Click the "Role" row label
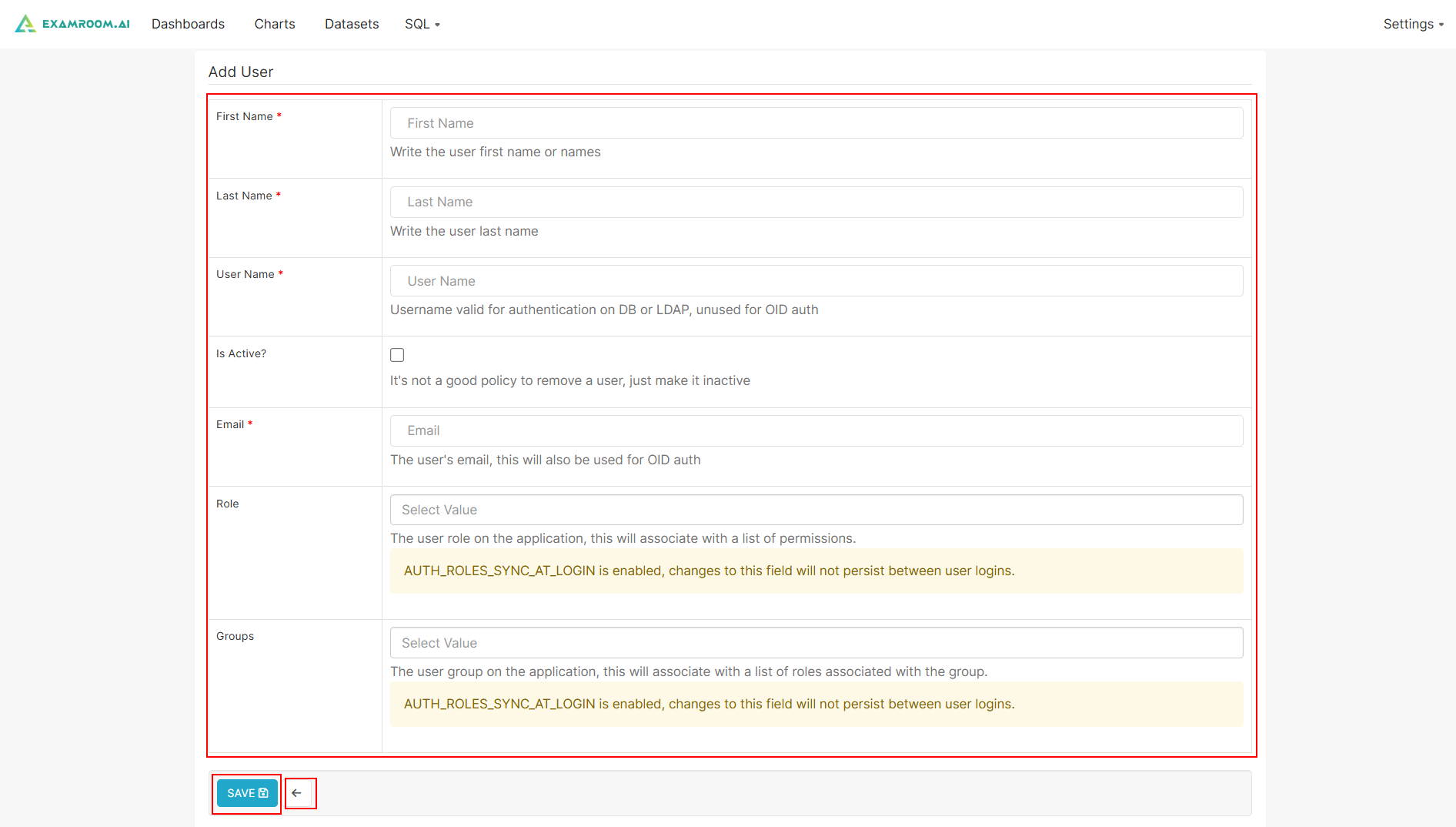The height and width of the screenshot is (827, 1456). pos(227,504)
